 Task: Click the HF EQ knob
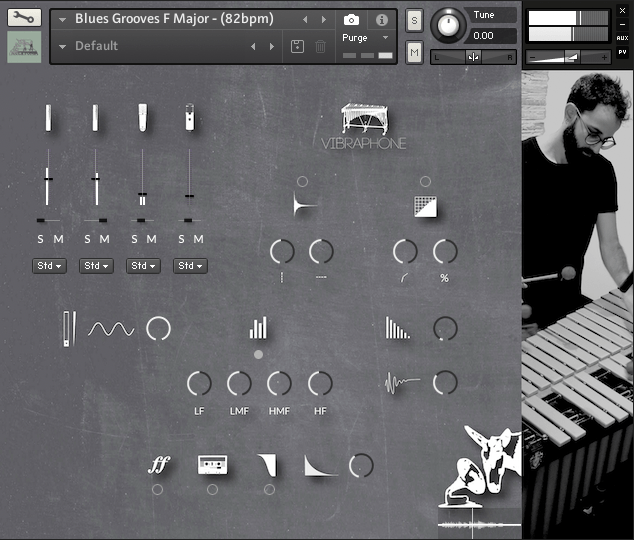pos(320,383)
